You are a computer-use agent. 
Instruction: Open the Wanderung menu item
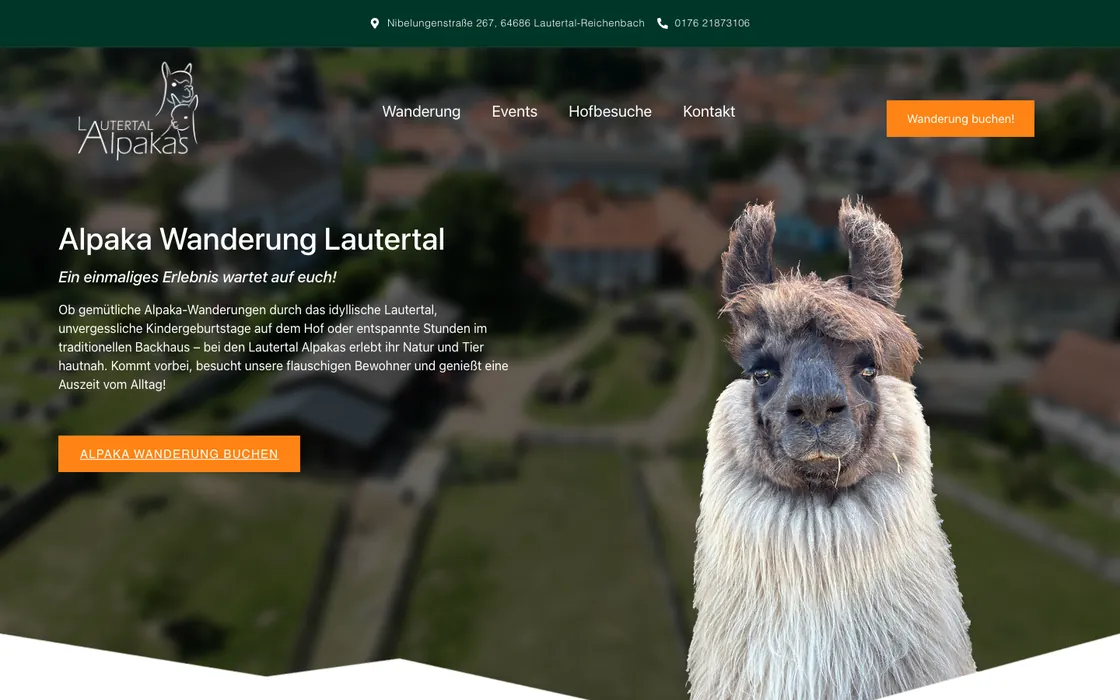click(x=421, y=111)
